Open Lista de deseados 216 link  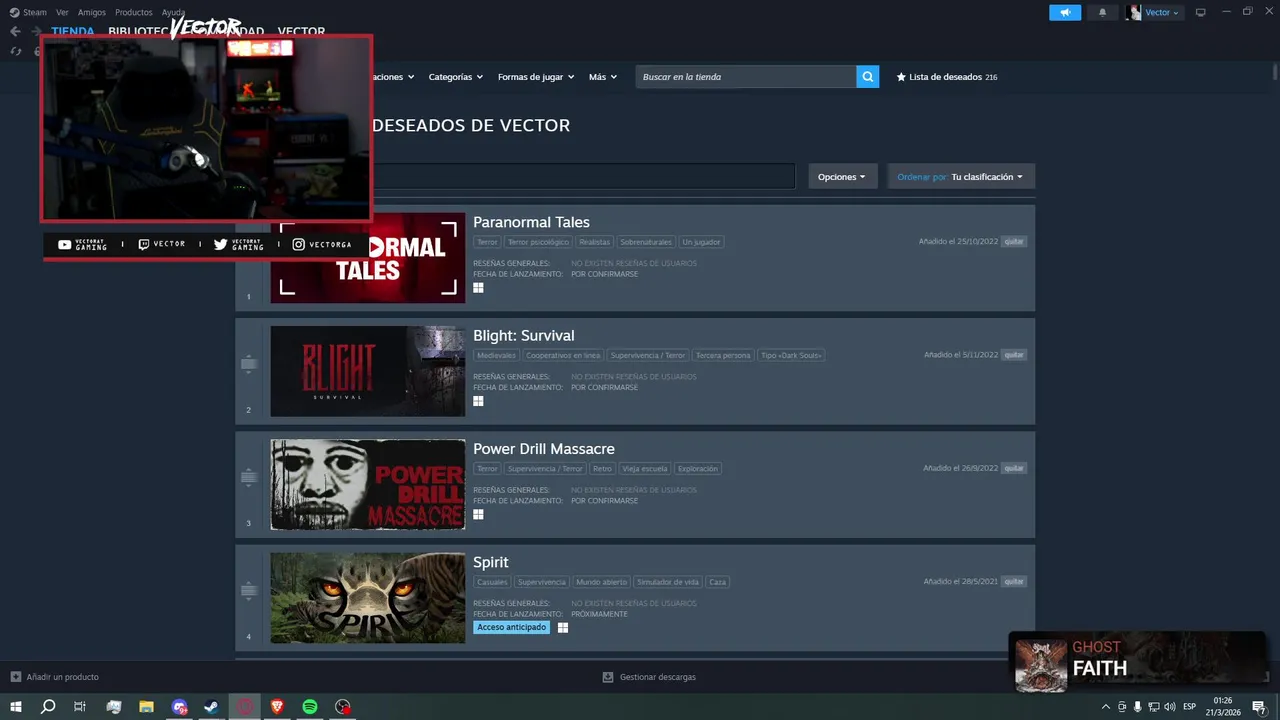point(947,77)
